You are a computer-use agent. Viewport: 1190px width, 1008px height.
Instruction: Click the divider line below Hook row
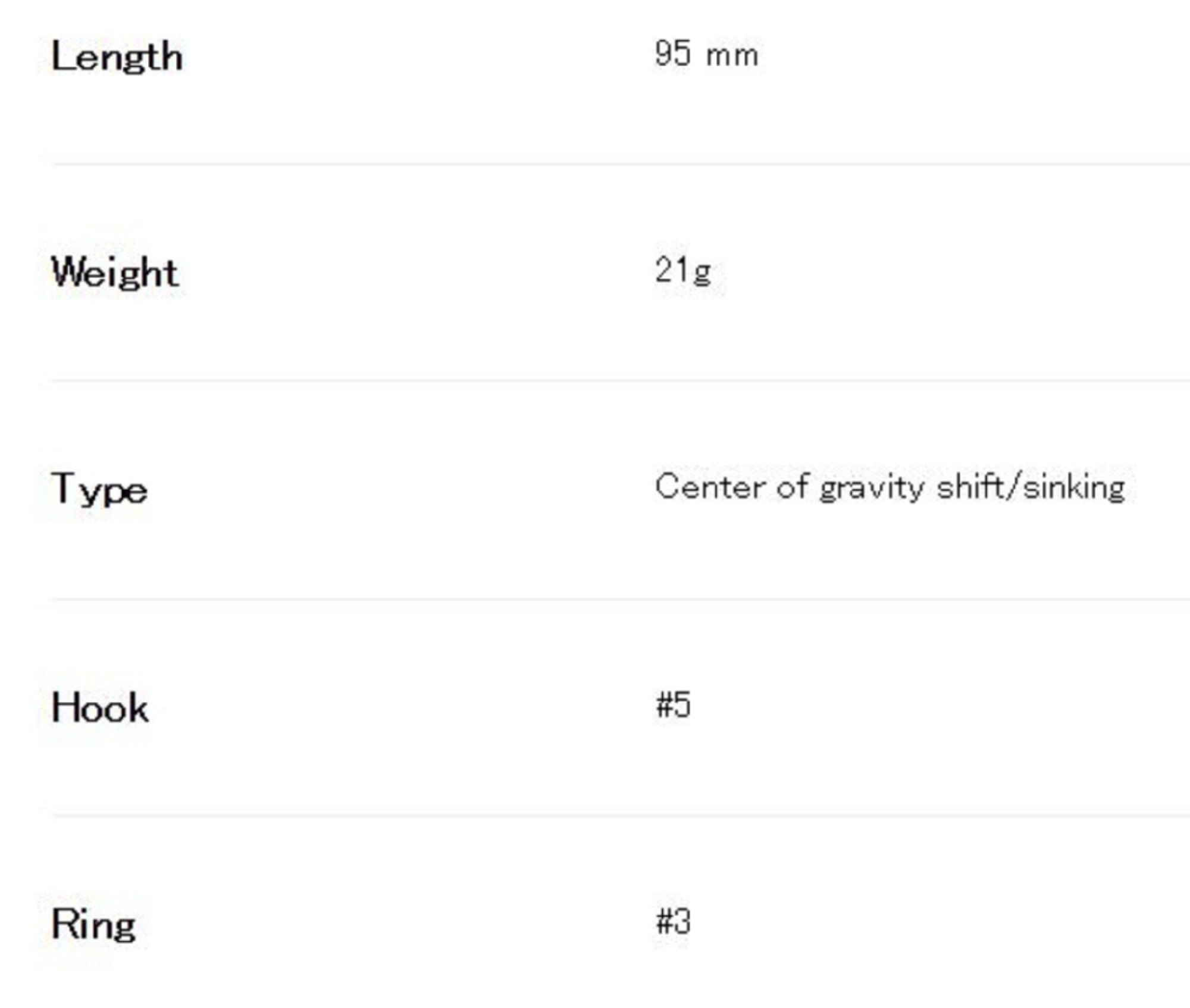click(x=619, y=815)
